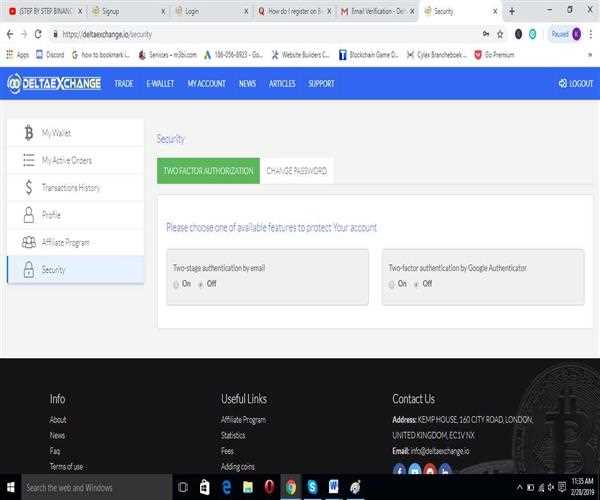
Task: Click the padlock icon beside Security
Action: (x=28, y=270)
